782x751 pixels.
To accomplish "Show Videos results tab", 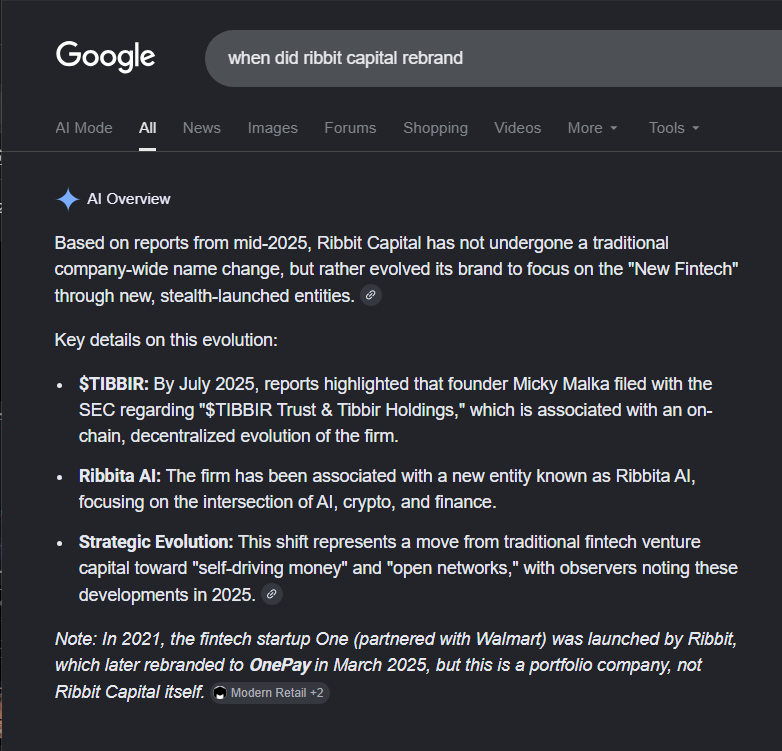I will coord(517,128).
